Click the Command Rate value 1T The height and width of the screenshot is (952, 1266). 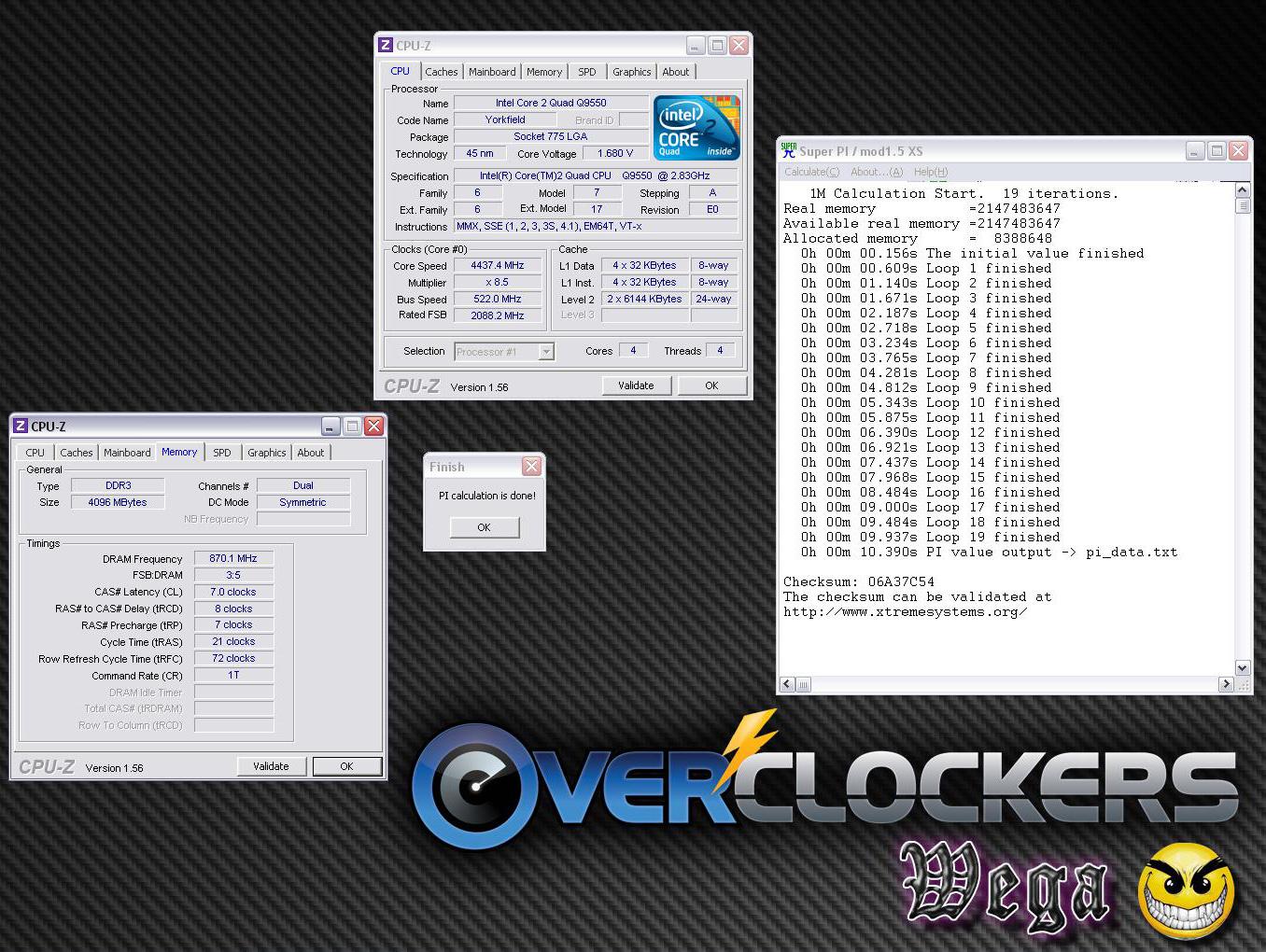tap(233, 675)
